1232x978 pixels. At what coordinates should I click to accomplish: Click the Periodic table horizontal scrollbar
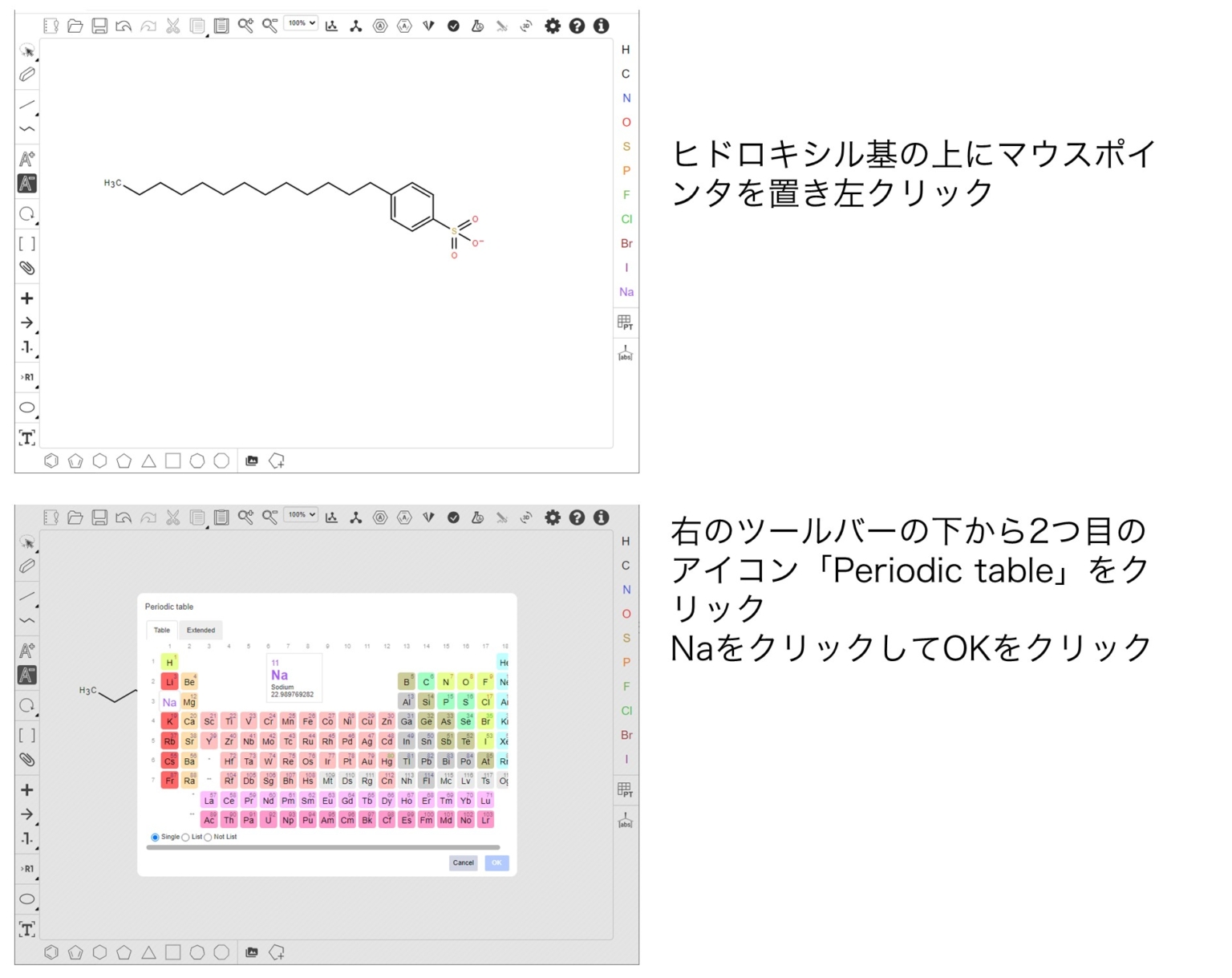[x=322, y=847]
